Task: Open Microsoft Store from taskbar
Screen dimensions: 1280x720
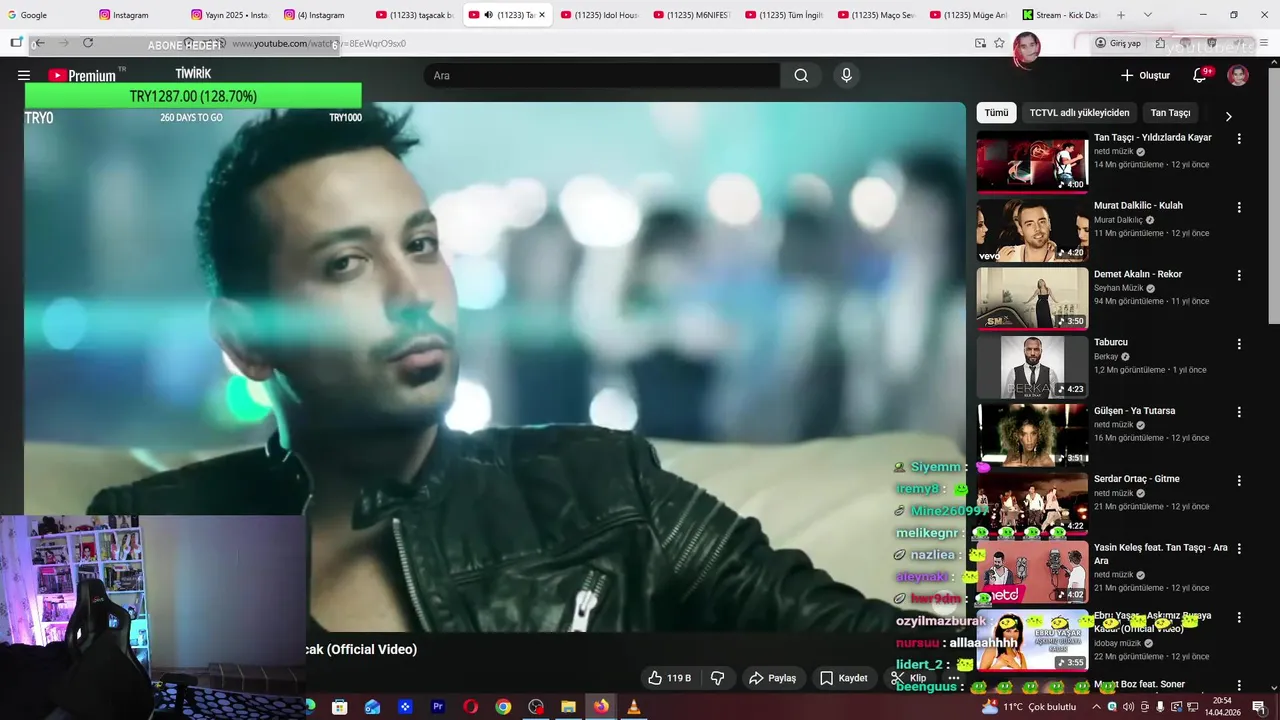Action: (x=339, y=706)
